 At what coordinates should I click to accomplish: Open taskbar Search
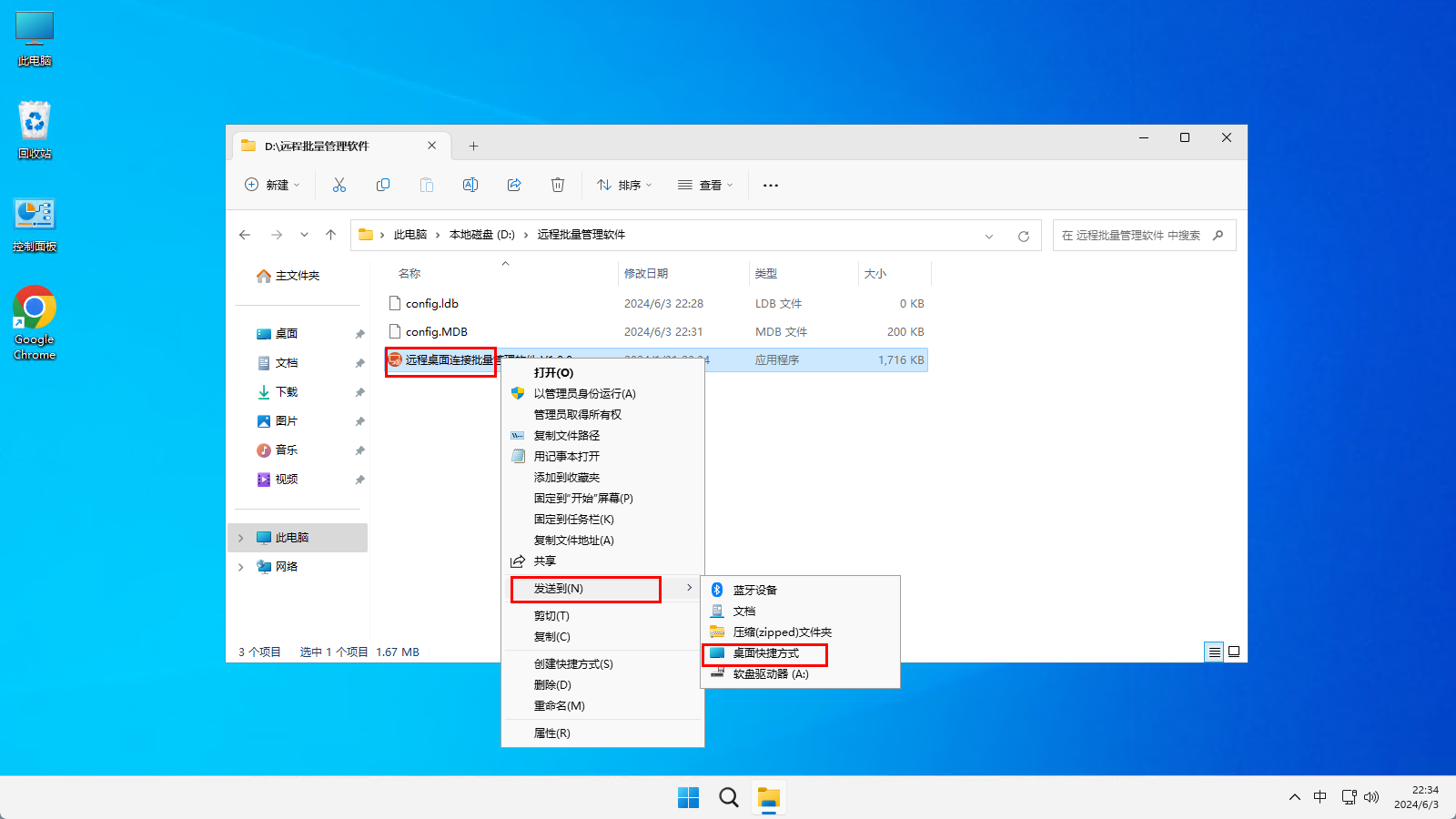tap(729, 798)
